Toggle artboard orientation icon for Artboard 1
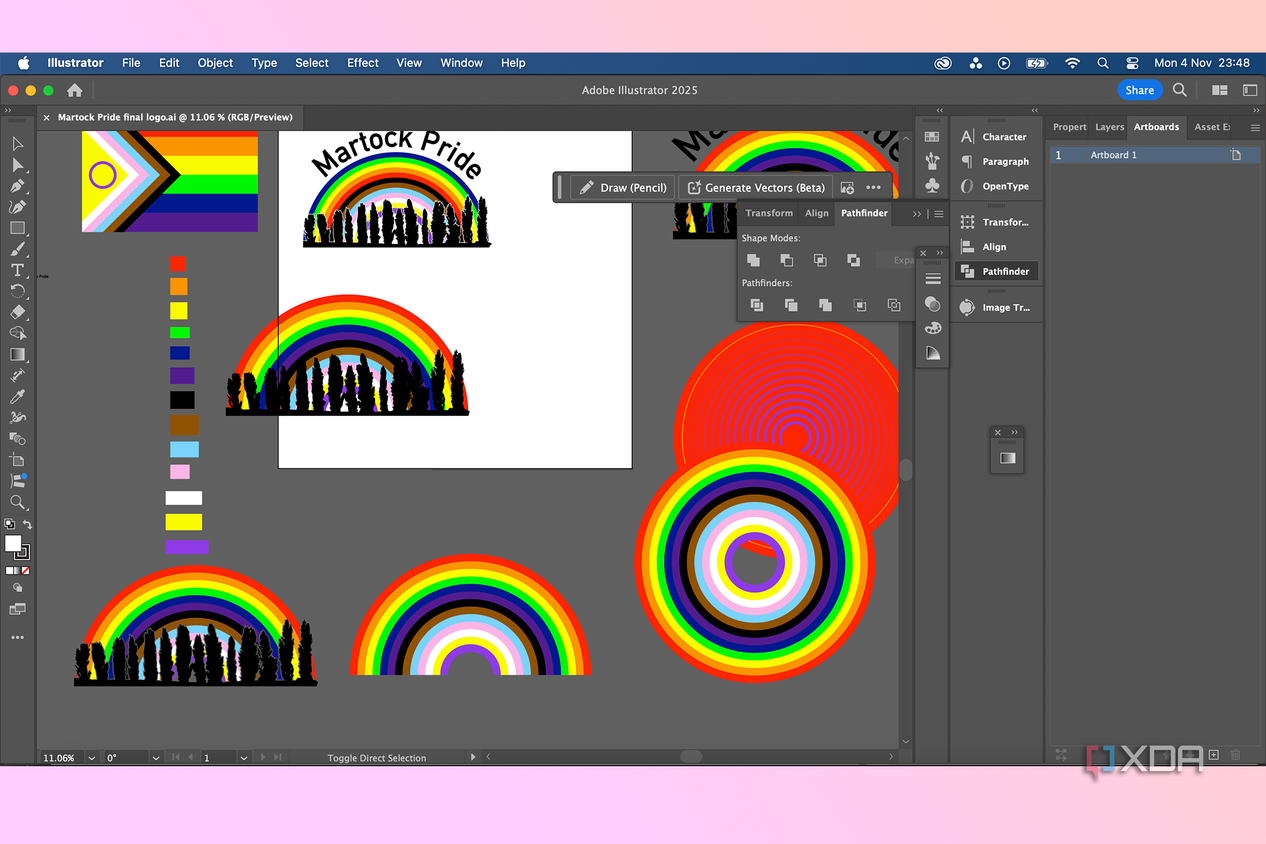Image resolution: width=1266 pixels, height=844 pixels. coord(1236,155)
